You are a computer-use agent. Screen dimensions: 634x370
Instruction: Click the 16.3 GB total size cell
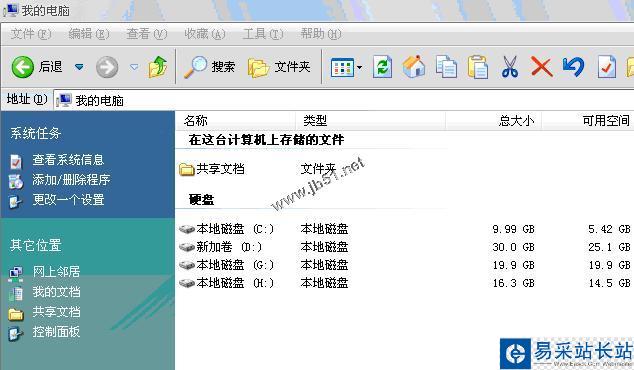pyautogui.click(x=514, y=283)
